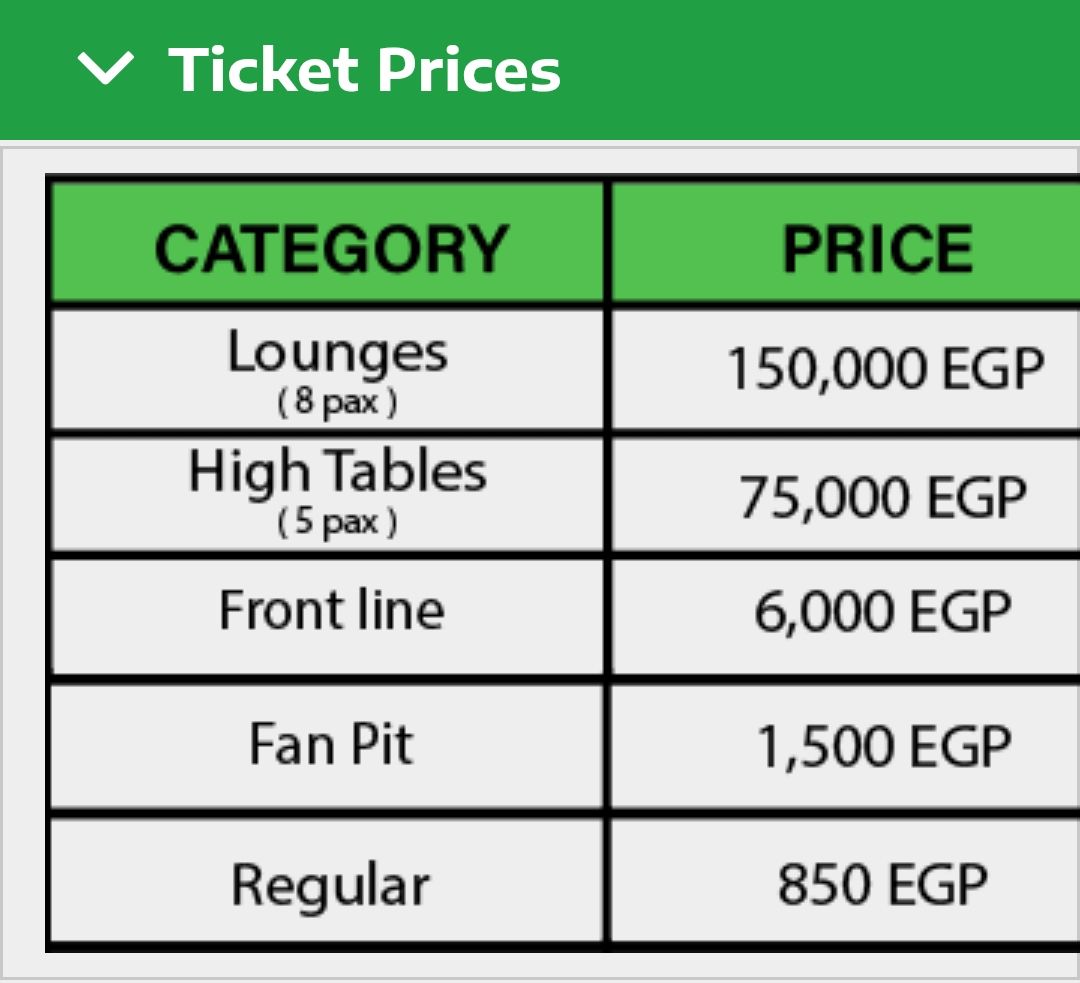Select the 850 EGP price
This screenshot has height=983, width=1080.
pos(882,884)
